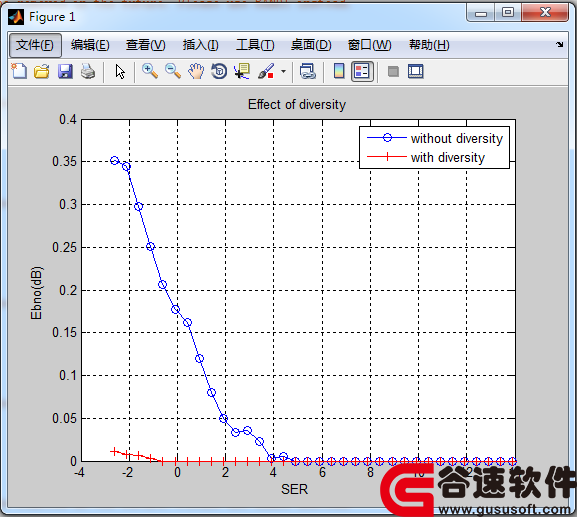Close the Figure 1 window
The image size is (577, 517).
tap(545, 13)
